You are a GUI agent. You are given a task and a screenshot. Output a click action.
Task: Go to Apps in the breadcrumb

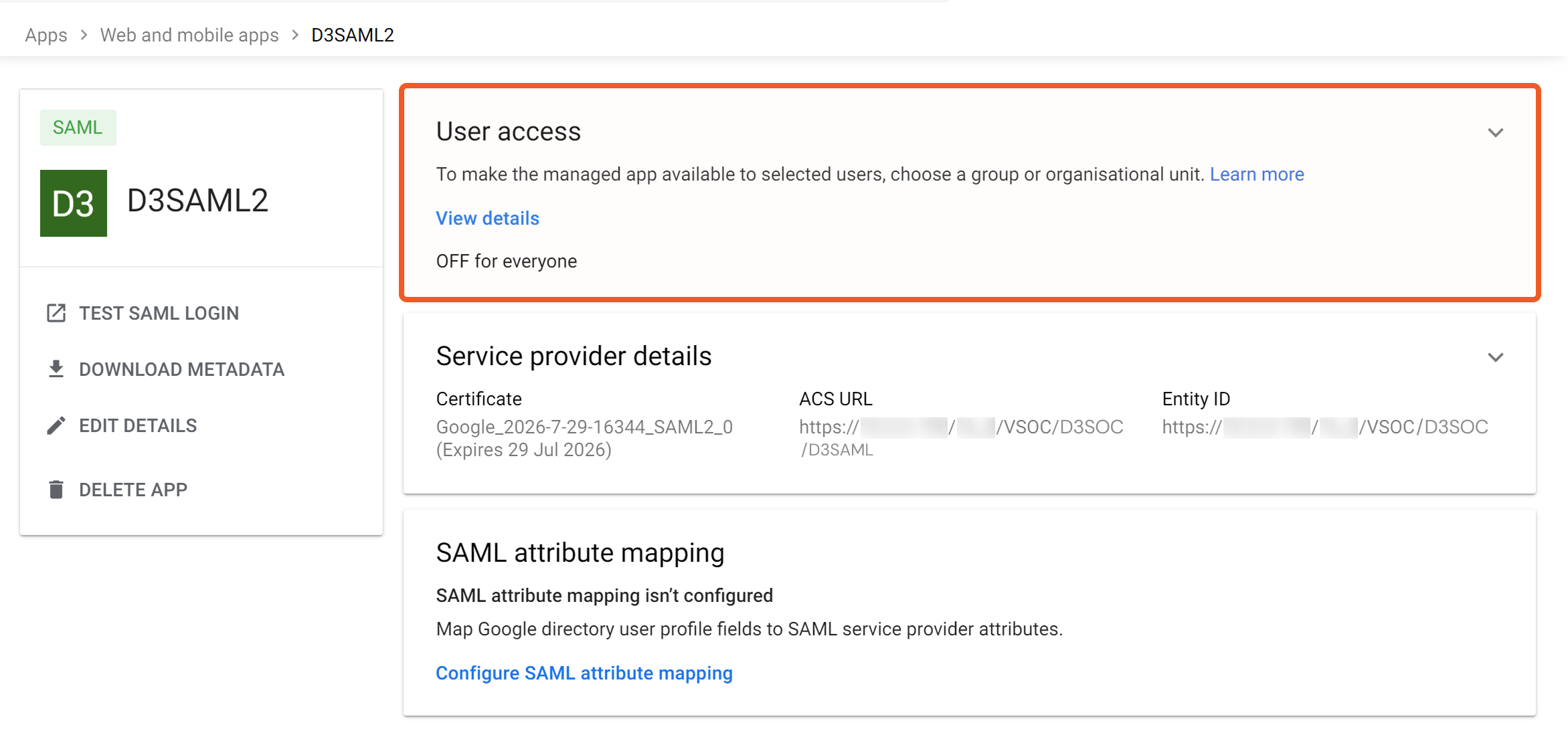(46, 35)
